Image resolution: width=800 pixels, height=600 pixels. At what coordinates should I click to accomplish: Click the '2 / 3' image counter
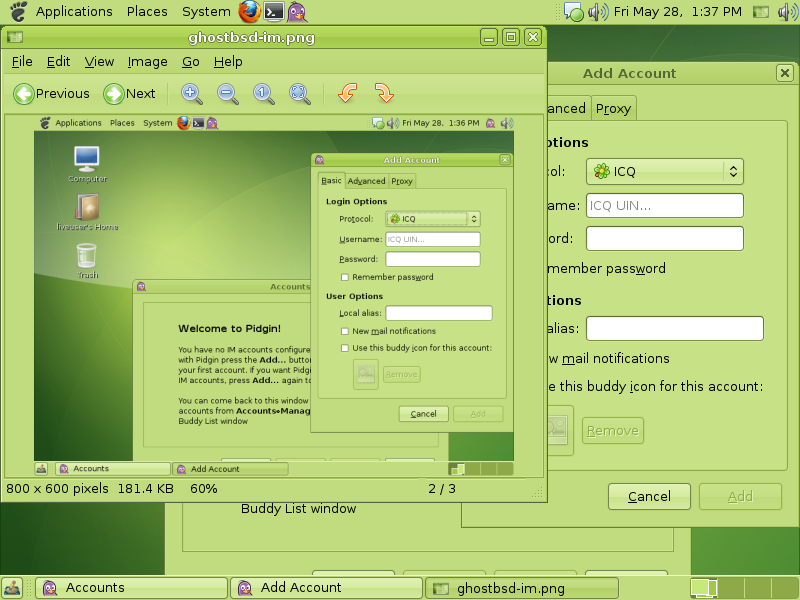pyautogui.click(x=442, y=489)
